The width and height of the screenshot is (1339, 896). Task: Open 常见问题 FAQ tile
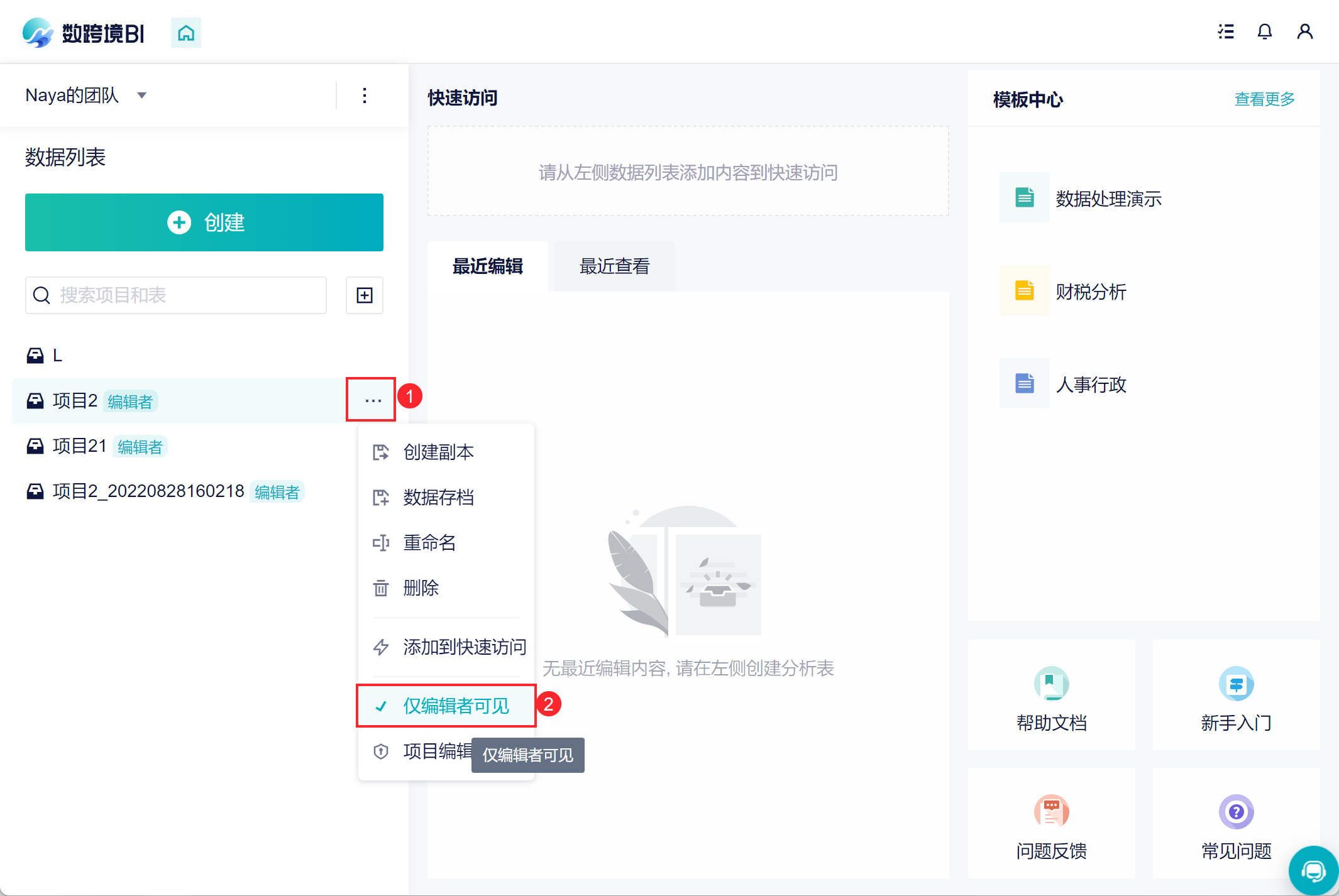coord(1236,823)
